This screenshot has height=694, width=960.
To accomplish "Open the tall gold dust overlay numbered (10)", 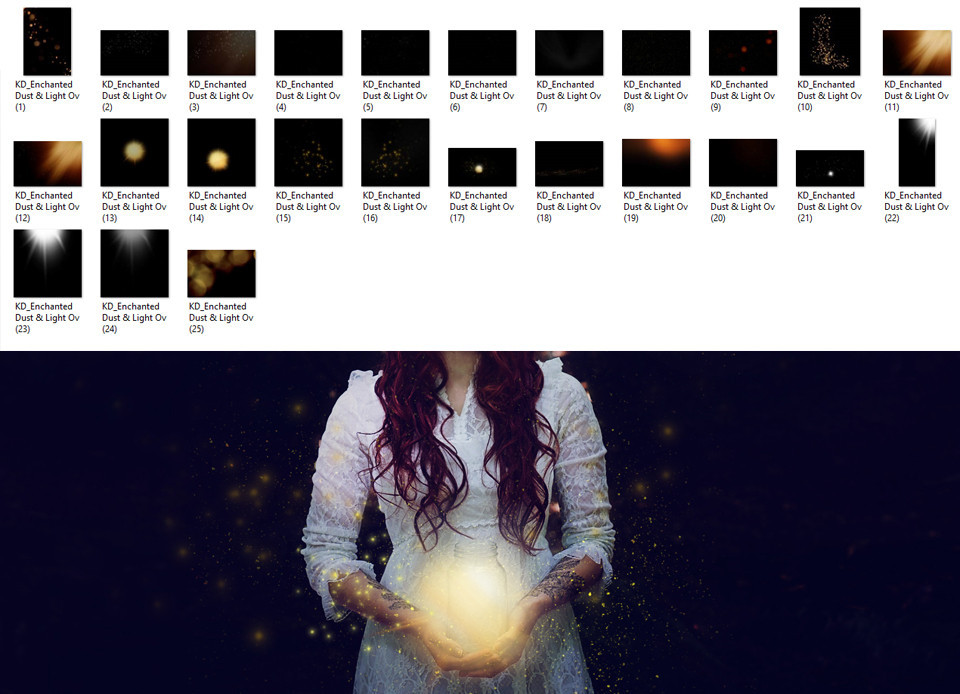I will pos(829,41).
